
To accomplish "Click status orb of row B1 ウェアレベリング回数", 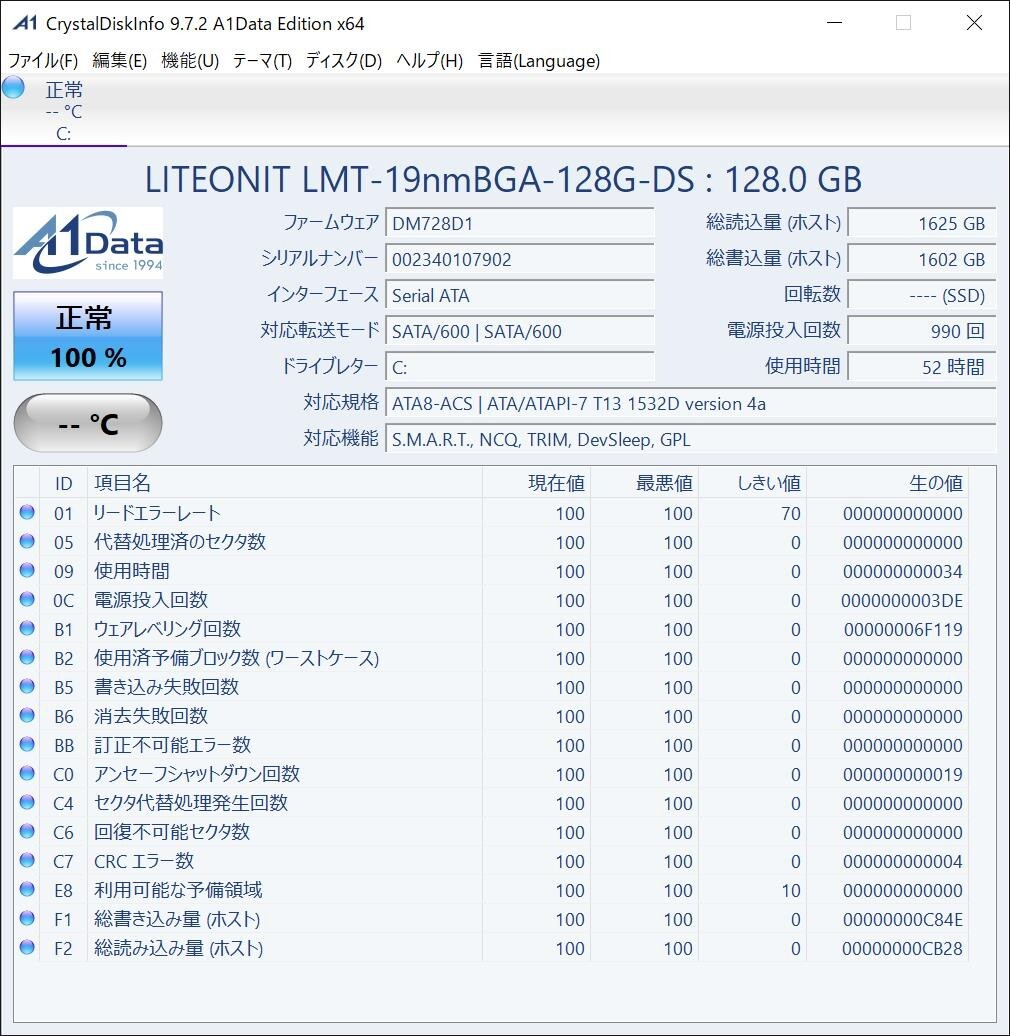I will point(27,628).
